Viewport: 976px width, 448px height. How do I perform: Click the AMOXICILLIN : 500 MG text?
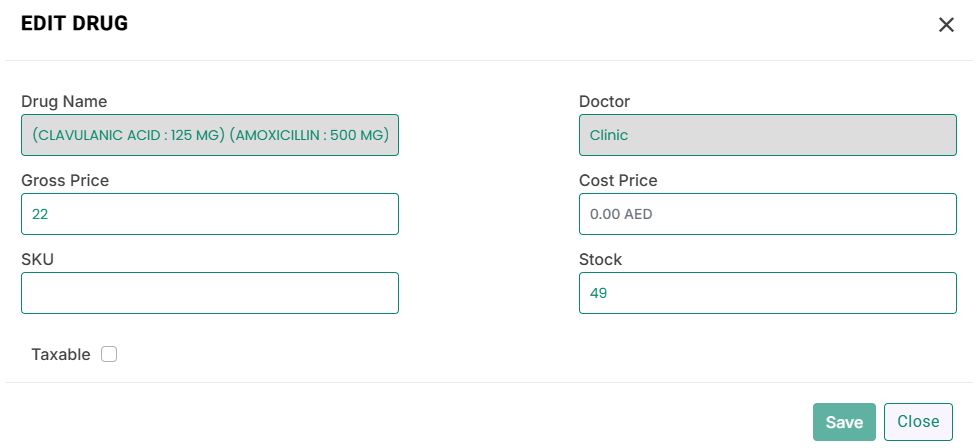click(309, 135)
